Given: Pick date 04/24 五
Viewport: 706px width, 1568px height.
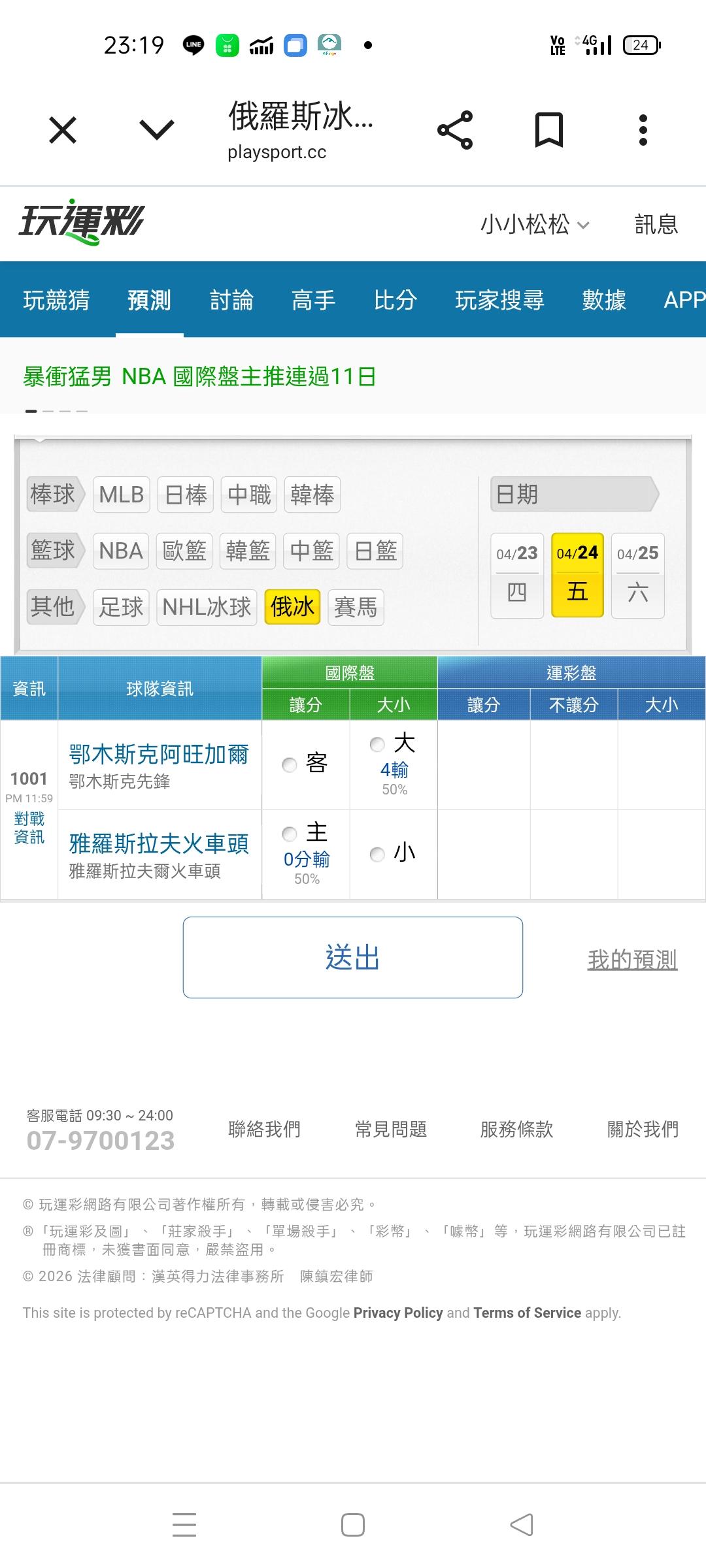Looking at the screenshot, I should [577, 575].
